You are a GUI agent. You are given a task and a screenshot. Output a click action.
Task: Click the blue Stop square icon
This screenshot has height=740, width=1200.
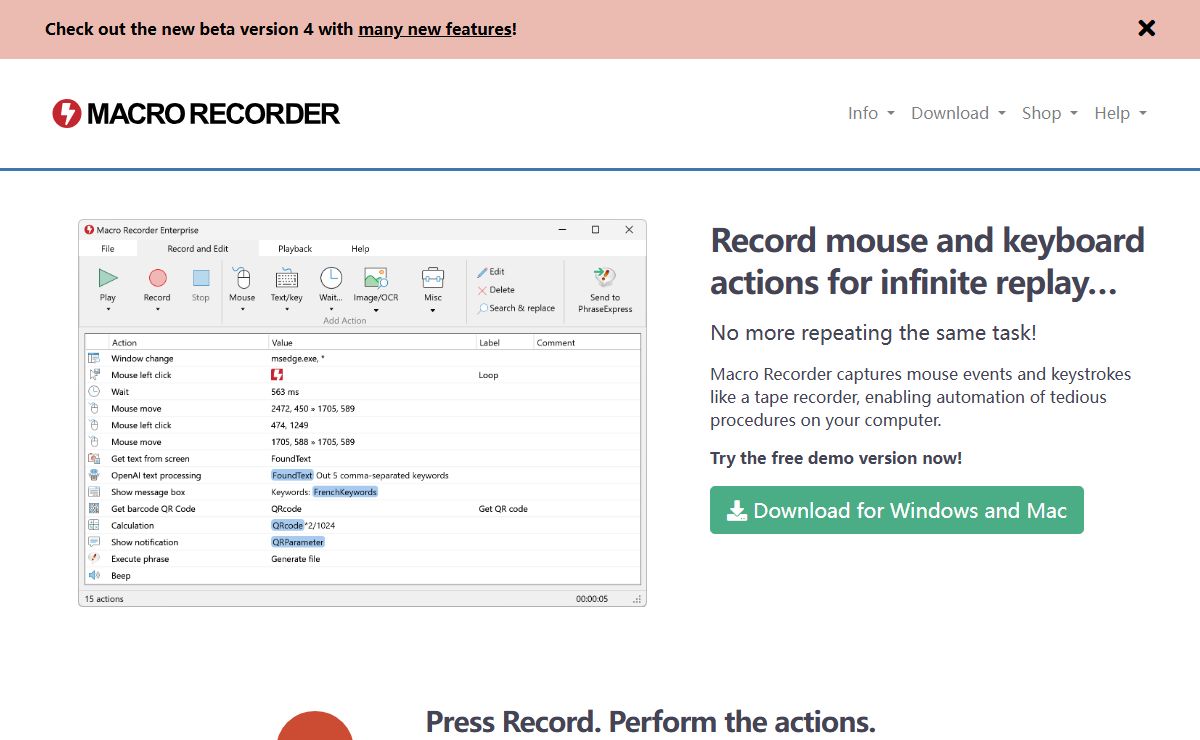click(201, 278)
